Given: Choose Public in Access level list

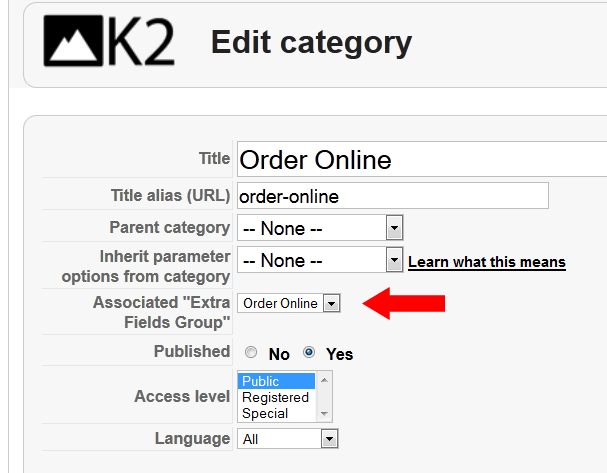Looking at the screenshot, I should pos(277,381).
